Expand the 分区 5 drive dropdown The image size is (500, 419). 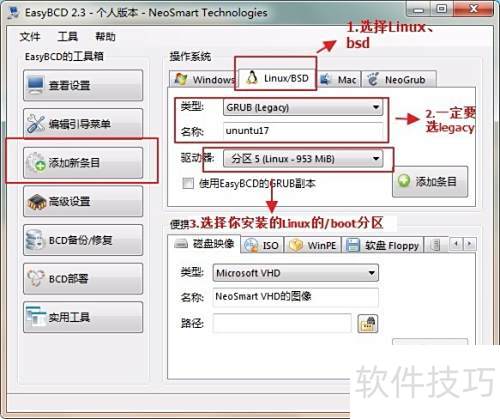pyautogui.click(x=303, y=159)
